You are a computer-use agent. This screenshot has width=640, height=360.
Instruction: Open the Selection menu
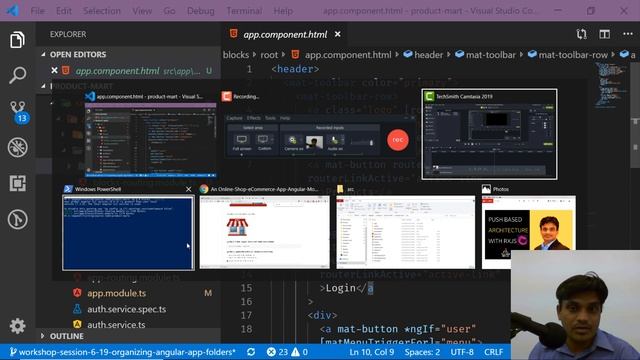pyautogui.click(x=102, y=11)
